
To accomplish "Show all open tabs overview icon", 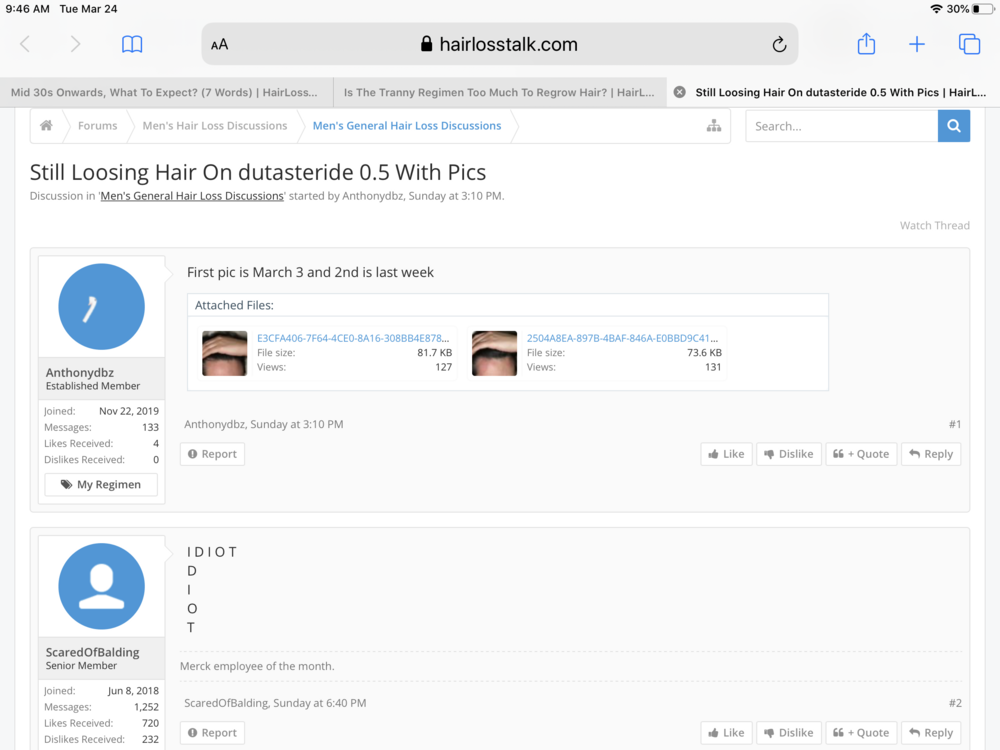I will (x=968, y=44).
